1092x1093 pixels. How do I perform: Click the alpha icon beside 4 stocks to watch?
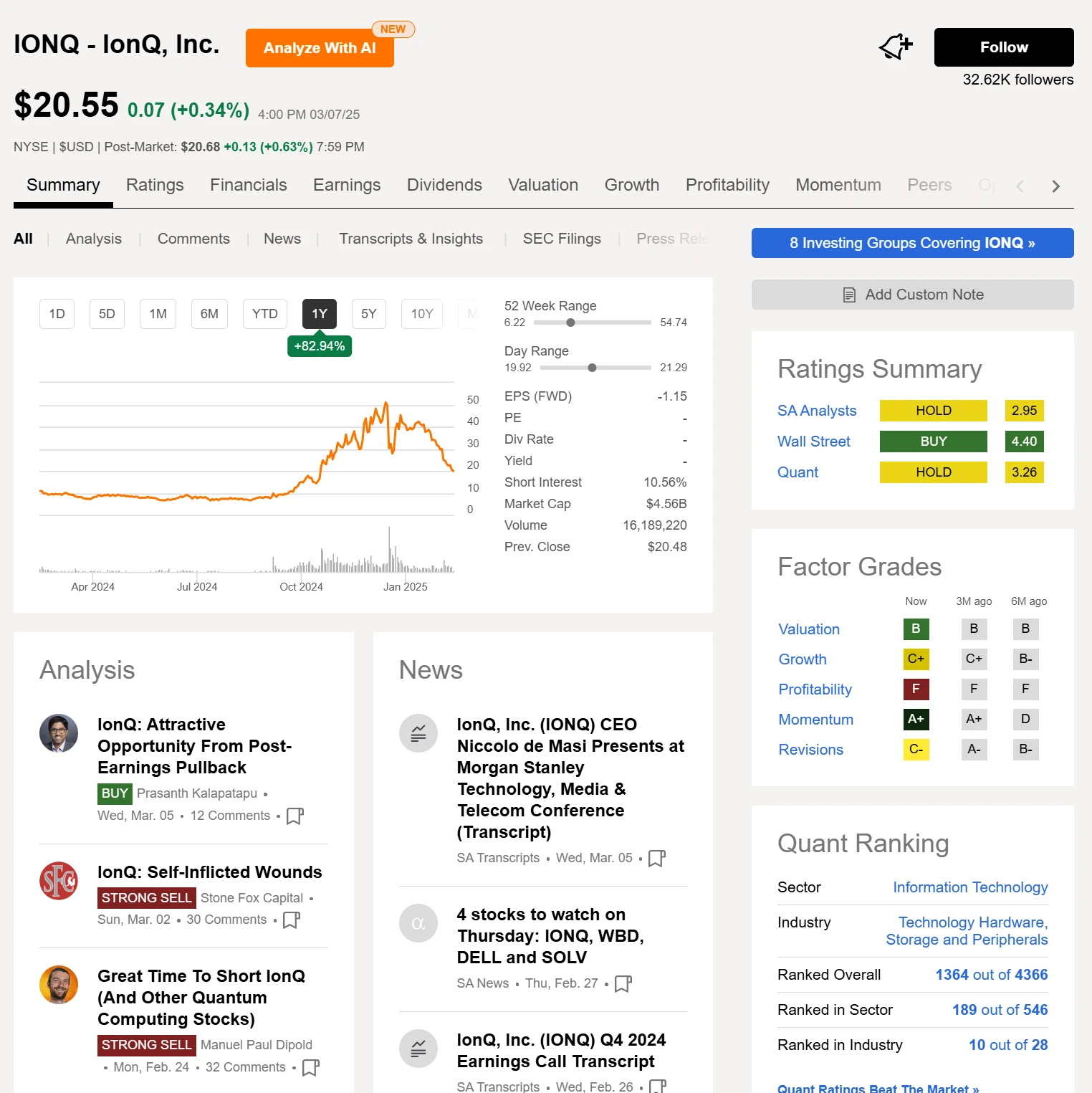point(418,923)
